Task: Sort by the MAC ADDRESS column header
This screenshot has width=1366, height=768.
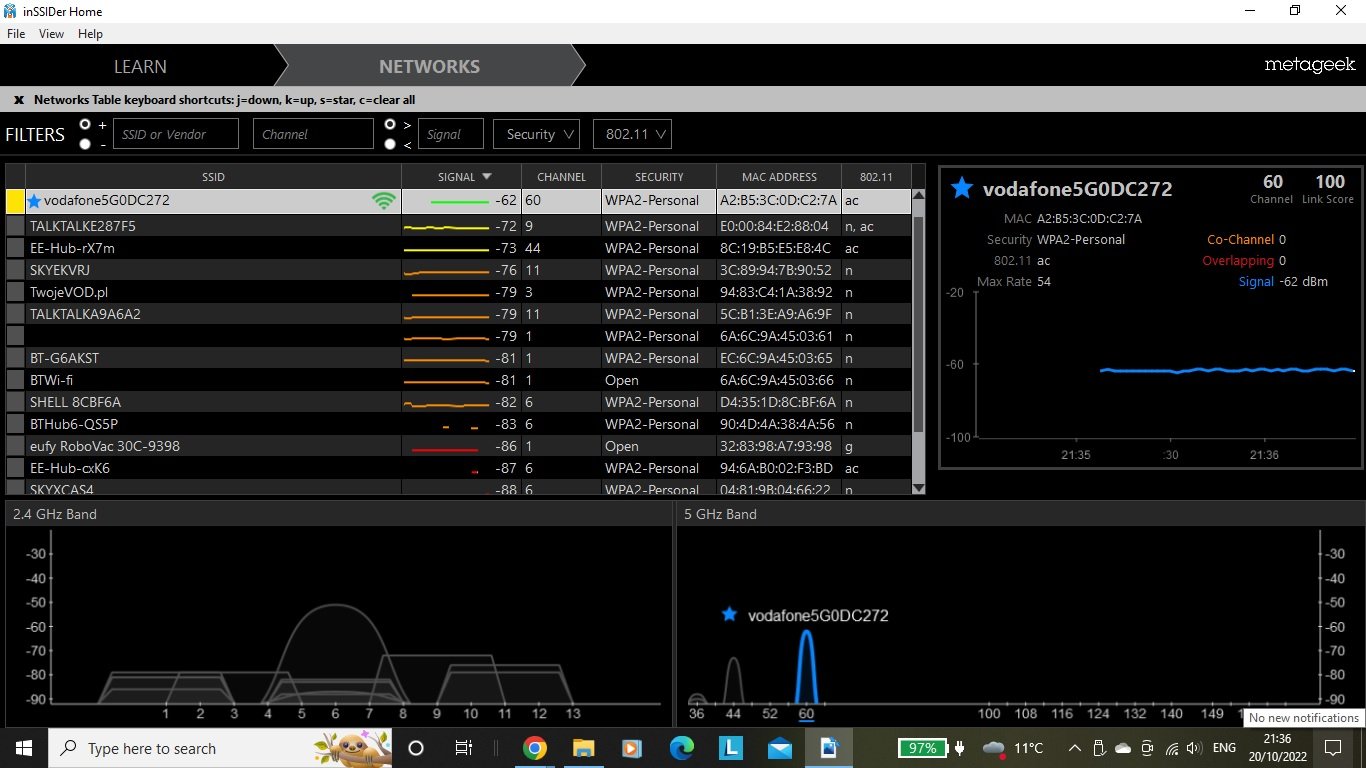Action: click(779, 177)
